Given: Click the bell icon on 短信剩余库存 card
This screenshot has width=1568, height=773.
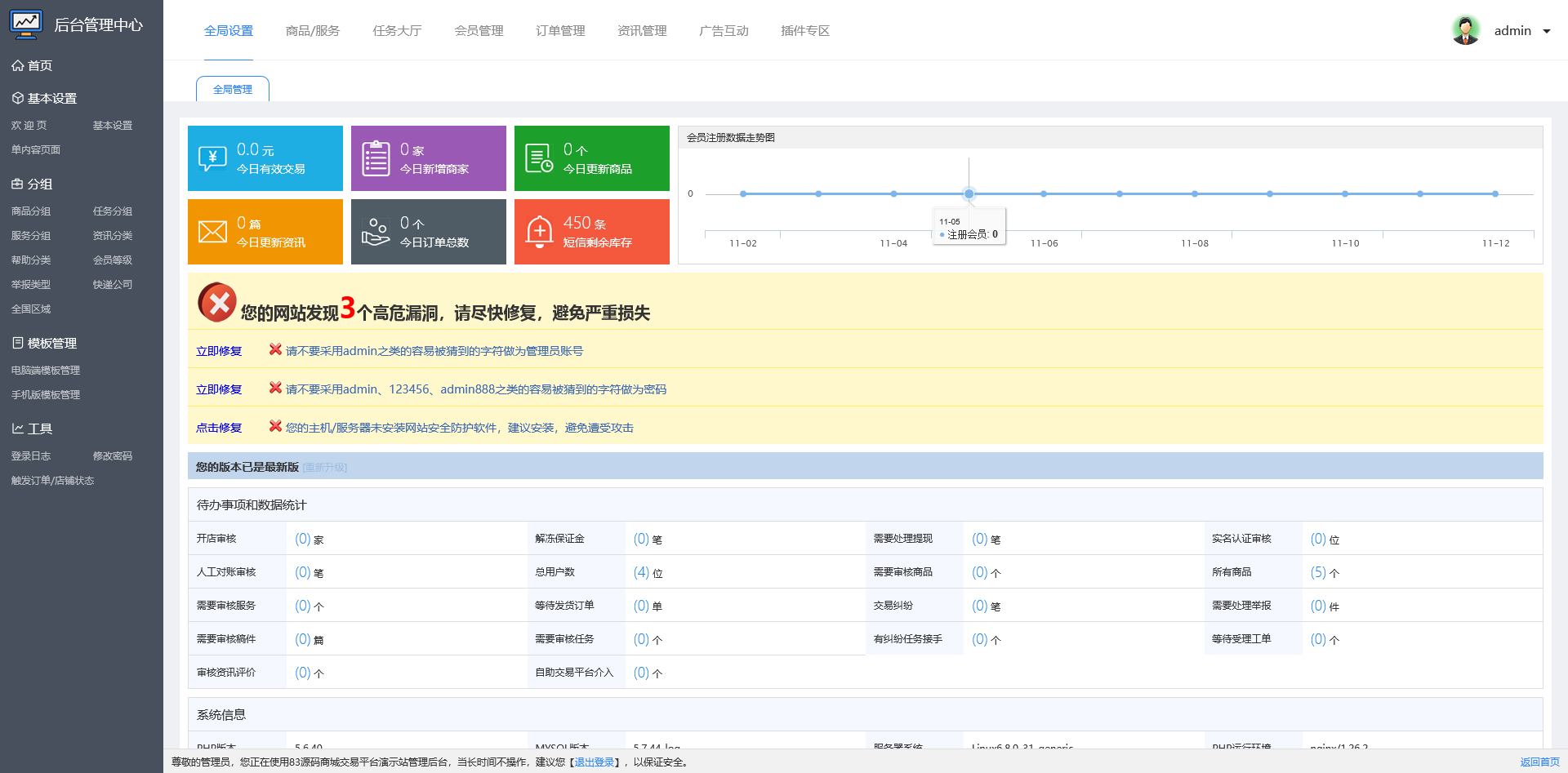Looking at the screenshot, I should (539, 232).
